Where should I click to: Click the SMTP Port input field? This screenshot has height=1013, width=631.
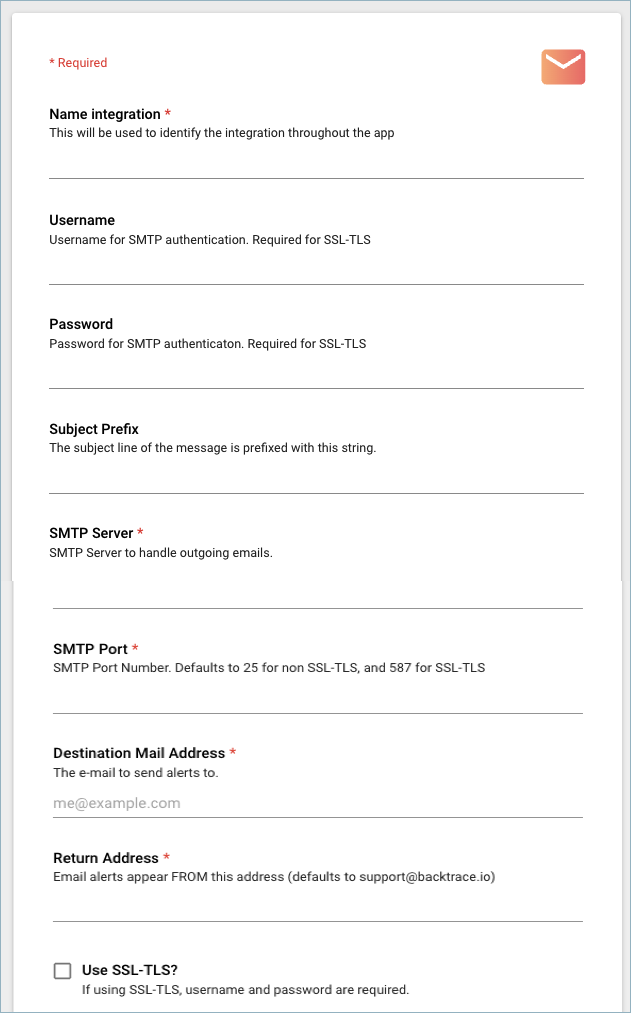[316, 698]
